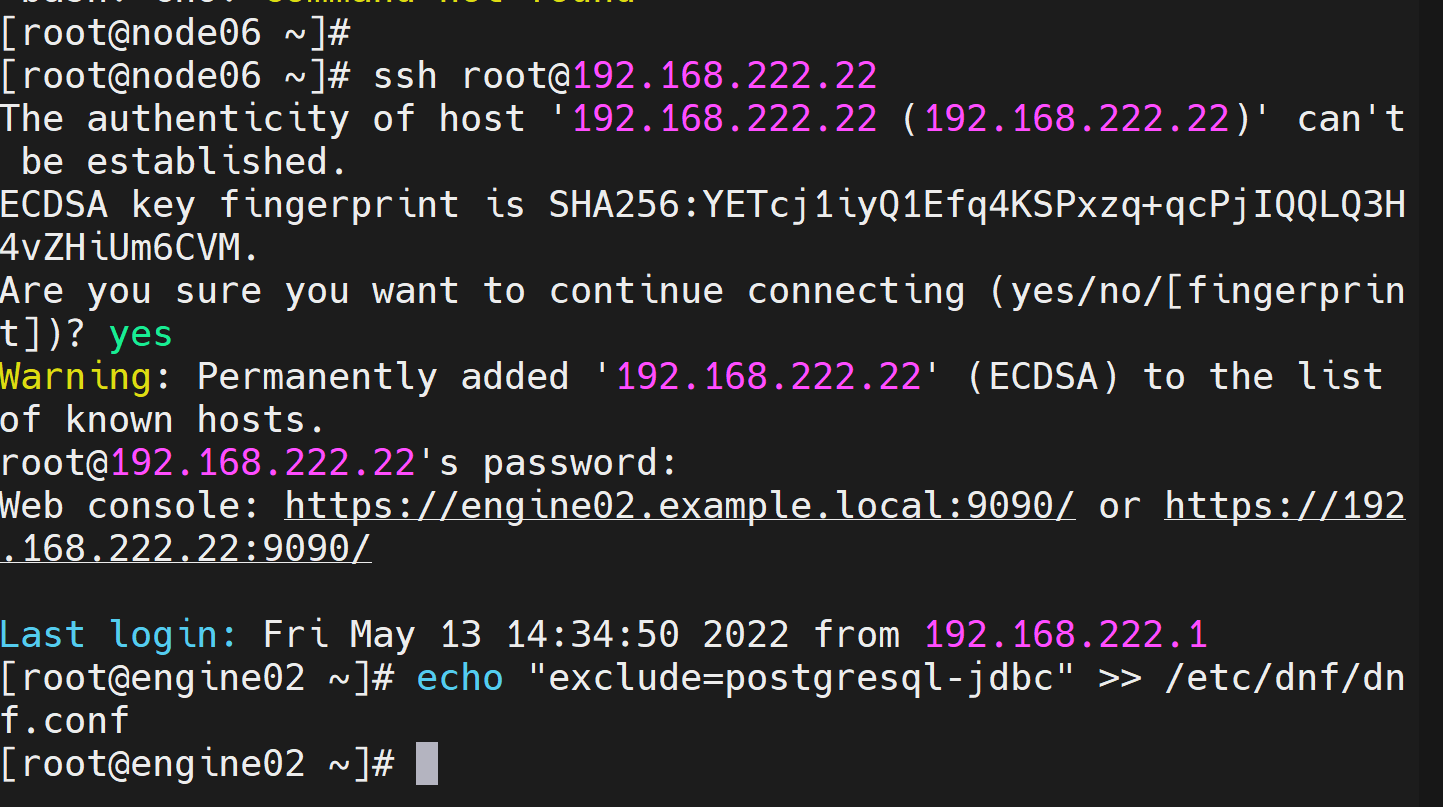Click the green "yes" response text
Screen dimensions: 1443x807
tap(141, 334)
